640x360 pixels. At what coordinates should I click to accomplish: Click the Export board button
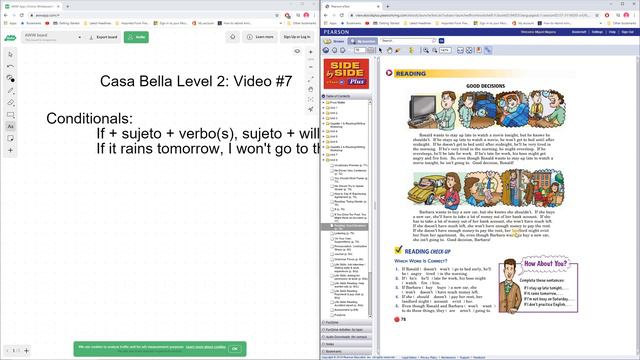[103, 37]
